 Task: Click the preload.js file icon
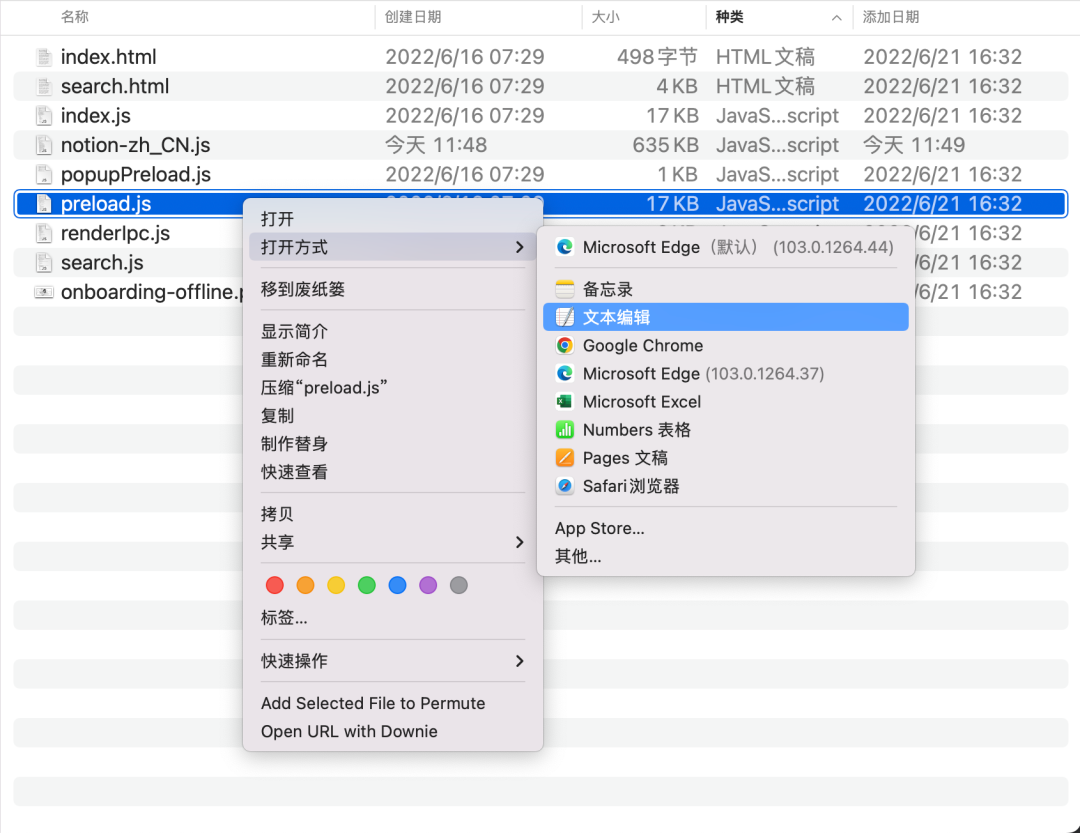point(43,204)
